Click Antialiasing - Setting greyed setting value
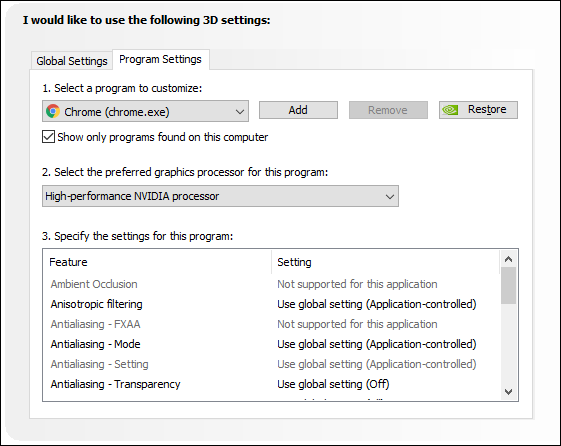561x446 pixels. pyautogui.click(x=377, y=364)
